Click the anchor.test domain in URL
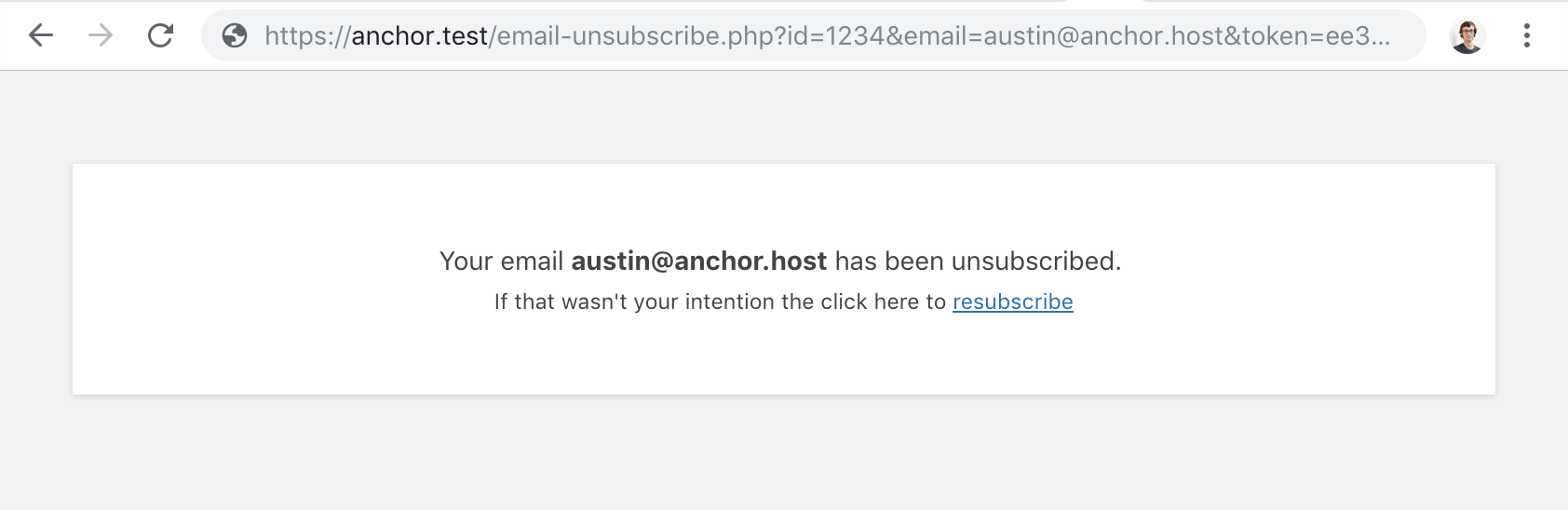The height and width of the screenshot is (510, 1568). click(x=420, y=35)
